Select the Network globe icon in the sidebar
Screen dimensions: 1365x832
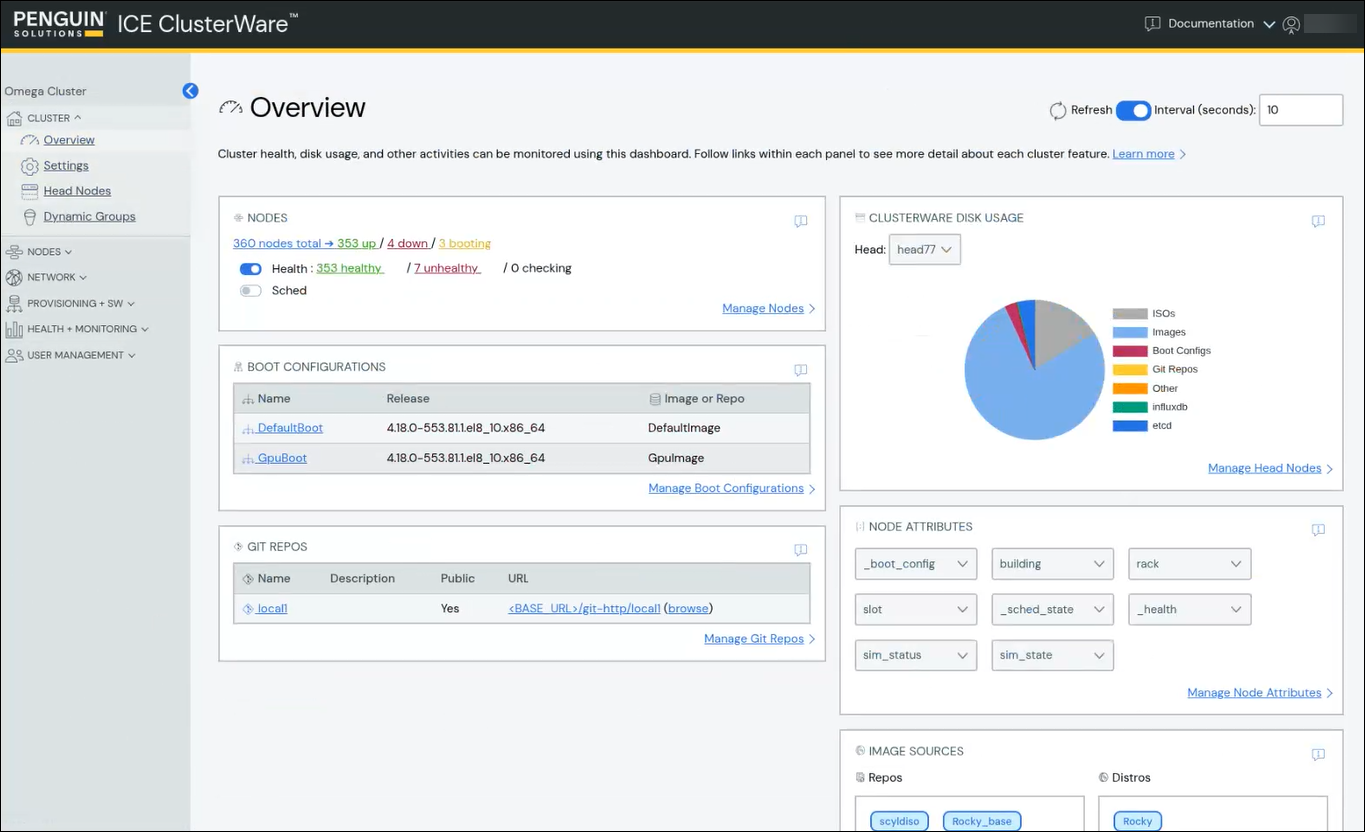pos(14,277)
